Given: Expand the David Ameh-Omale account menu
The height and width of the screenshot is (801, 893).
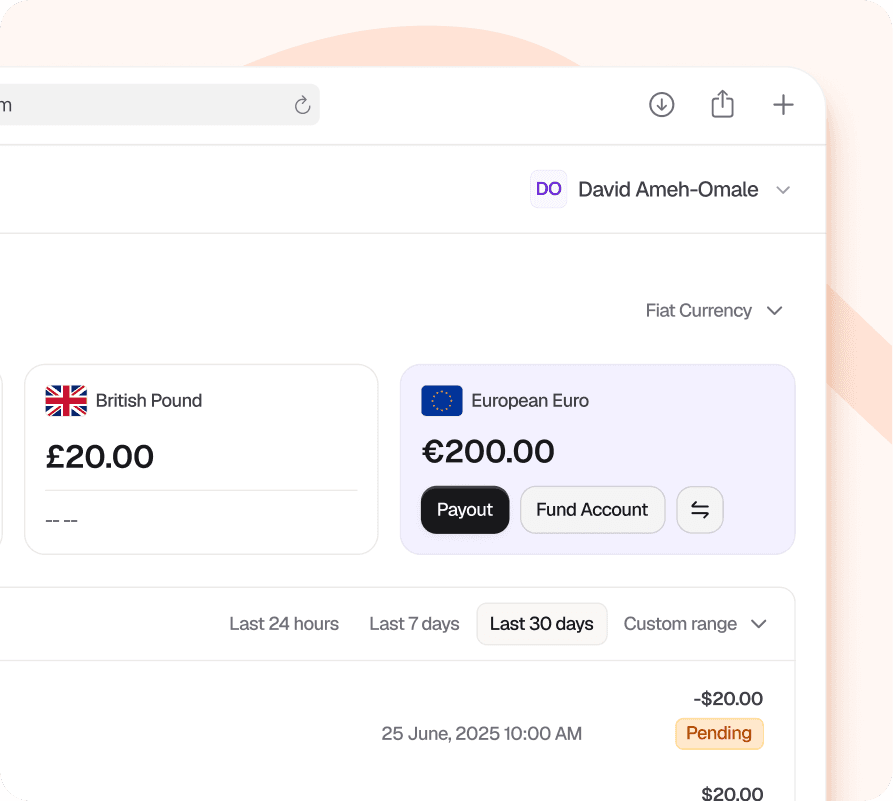Looking at the screenshot, I should click(783, 190).
